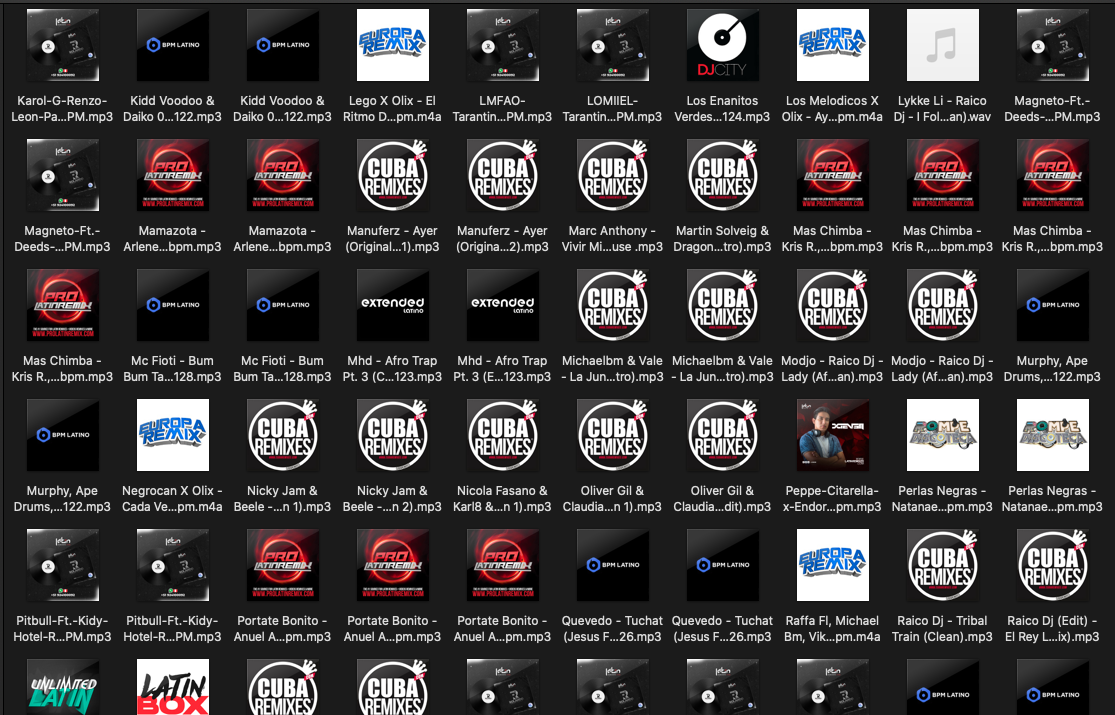Click the Marc Anthony Vivir Mi Cuba Remixes icon
Screen dimensions: 1115x715
click(x=613, y=175)
